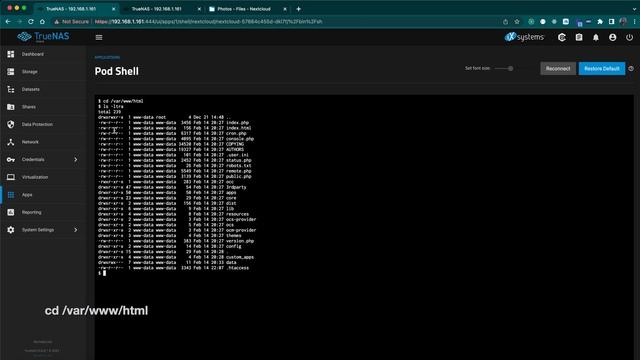Image resolution: width=640 pixels, height=360 pixels.
Task: Click the help icon beside Restore Default
Action: [631, 69]
